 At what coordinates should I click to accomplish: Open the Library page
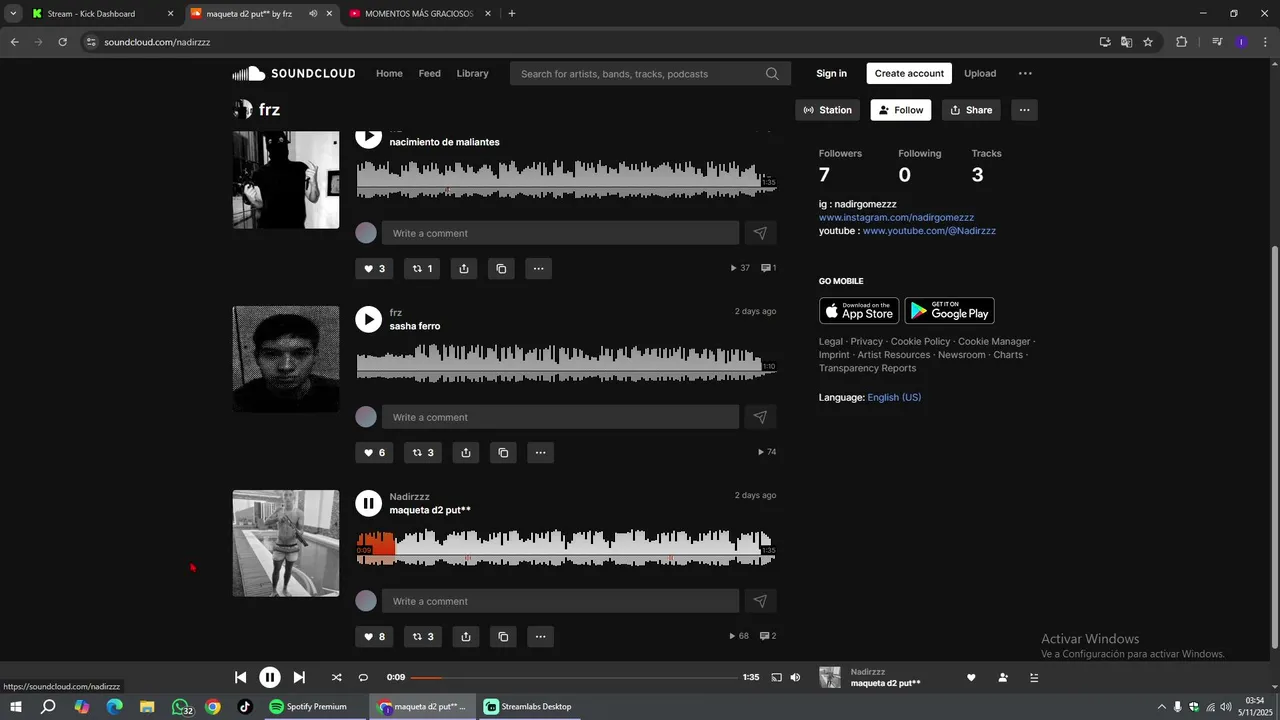click(x=472, y=73)
